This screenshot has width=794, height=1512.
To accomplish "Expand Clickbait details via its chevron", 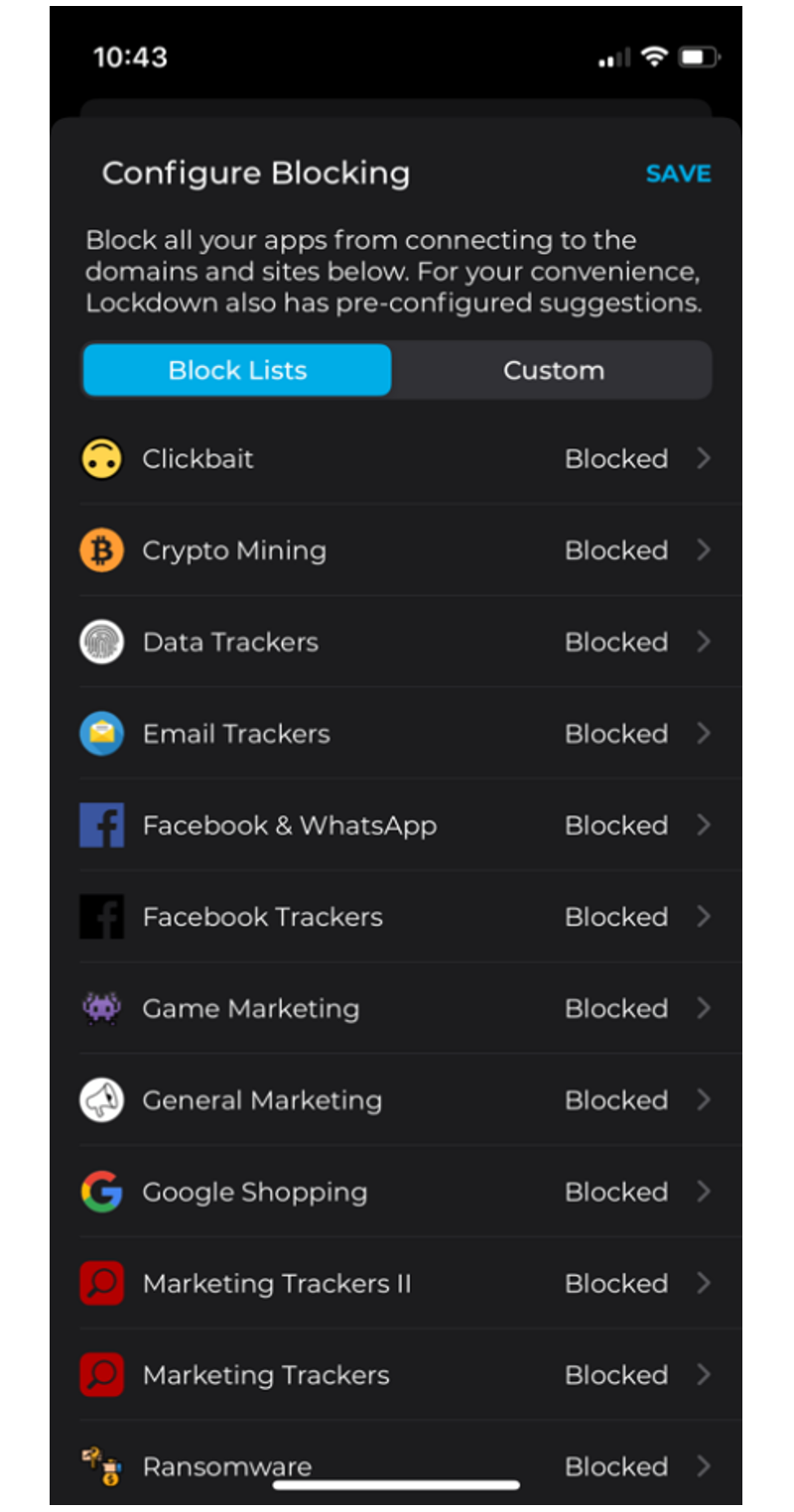I will [704, 458].
